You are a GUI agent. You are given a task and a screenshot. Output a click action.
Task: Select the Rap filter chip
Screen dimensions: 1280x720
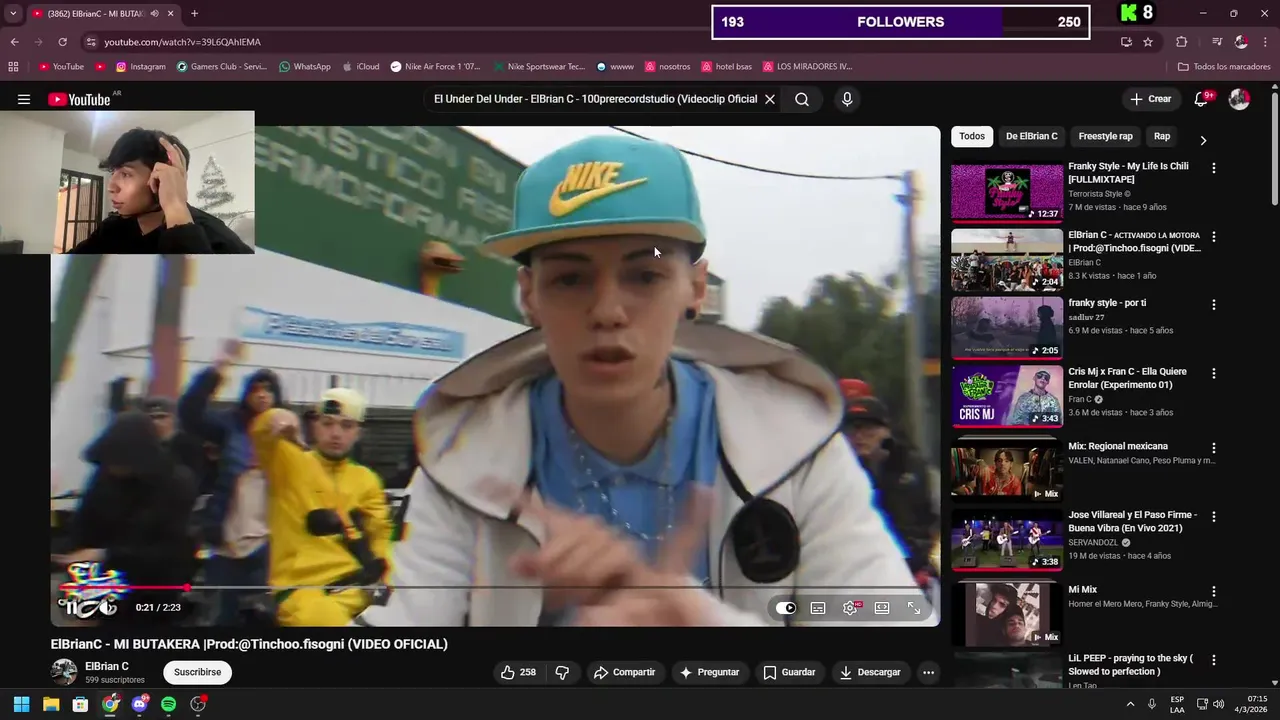[1162, 136]
